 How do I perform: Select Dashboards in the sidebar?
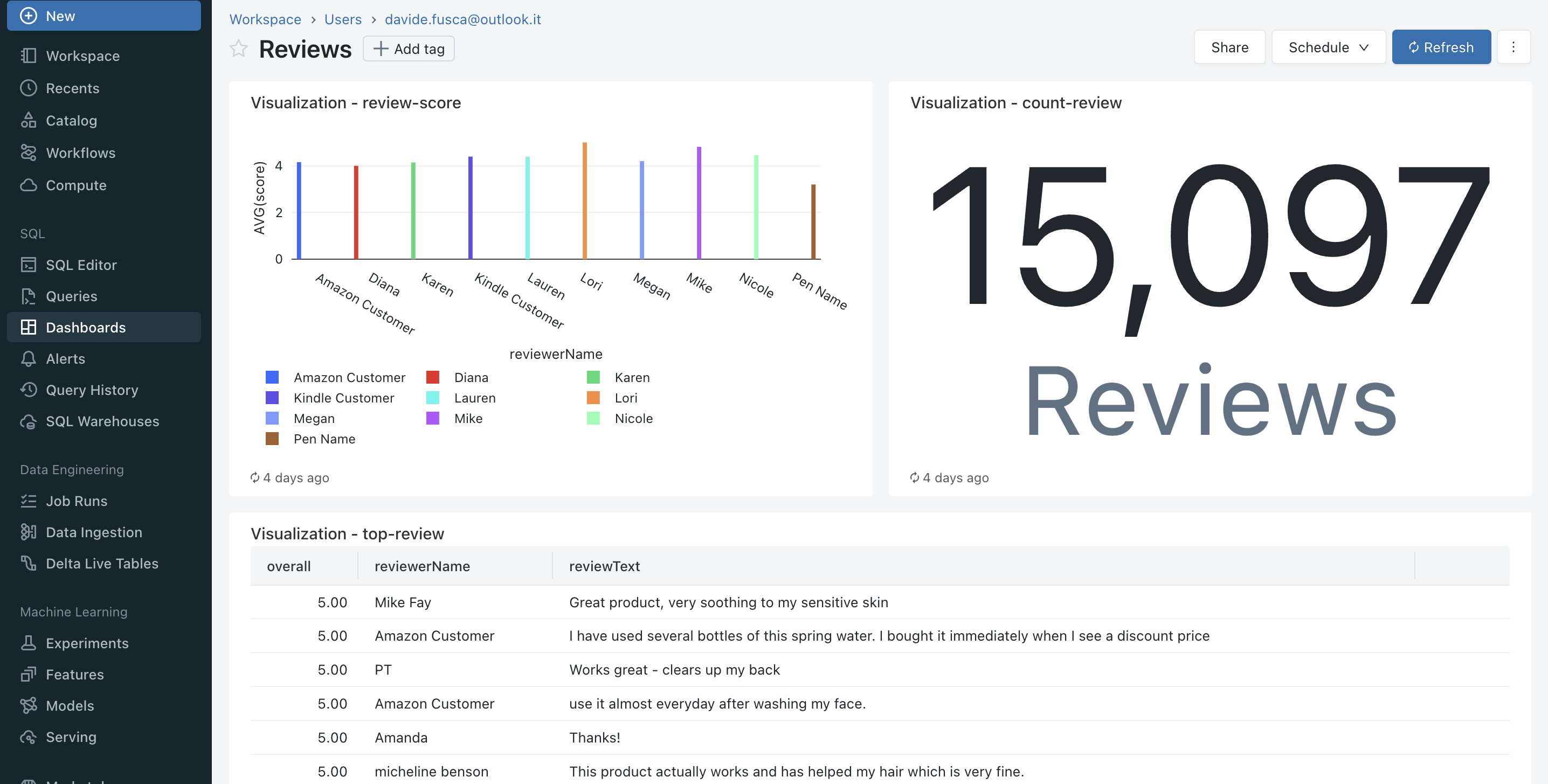coord(85,328)
